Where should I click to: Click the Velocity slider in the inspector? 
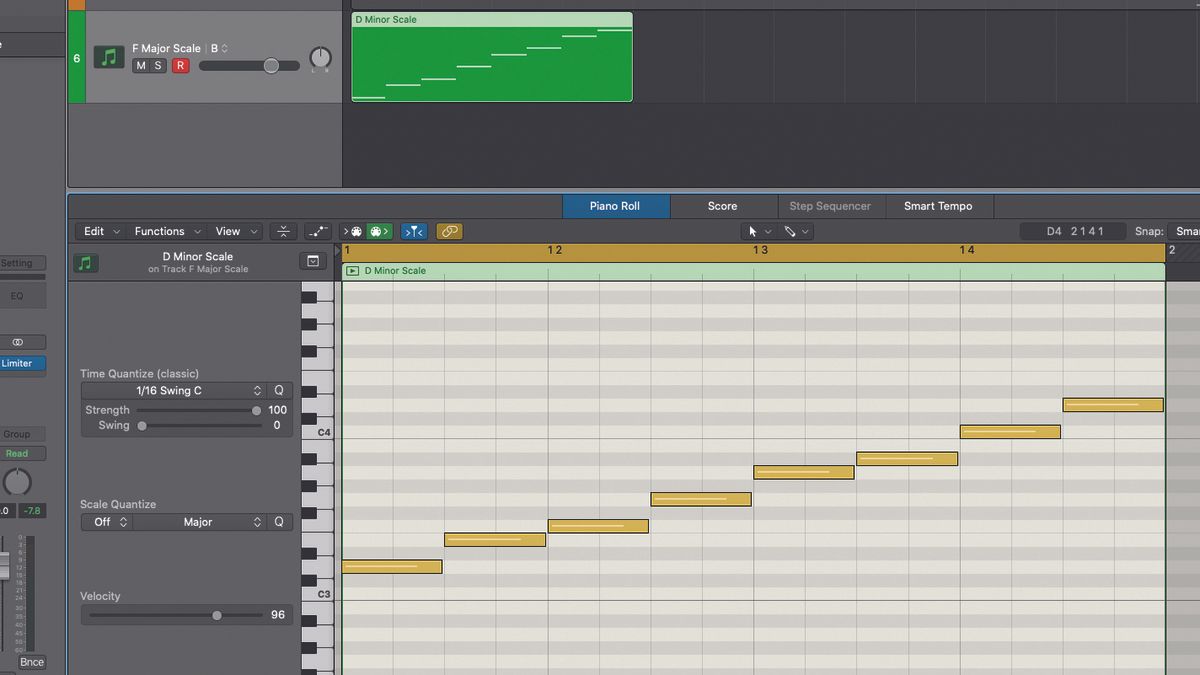(x=217, y=615)
